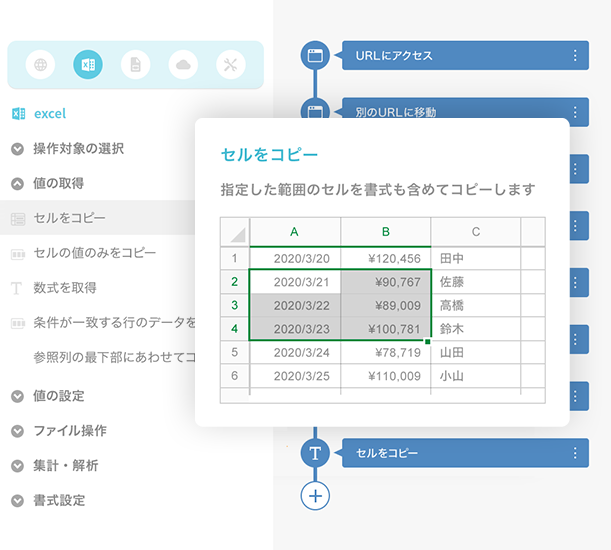Select the file document category icon
611x550 pixels.
[x=136, y=64]
